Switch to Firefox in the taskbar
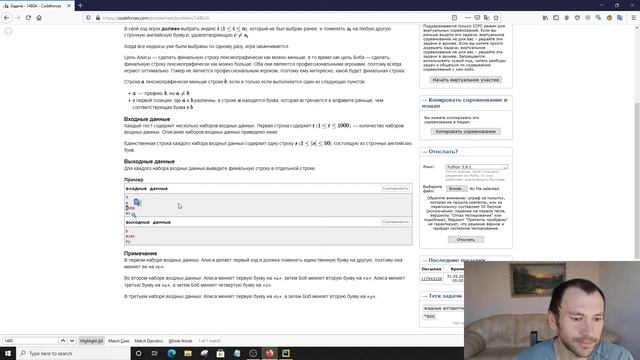Screen dimensions: 640x360 269,353
